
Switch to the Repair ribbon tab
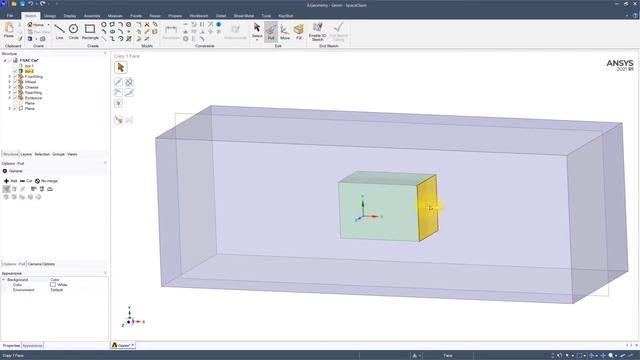tap(155, 16)
